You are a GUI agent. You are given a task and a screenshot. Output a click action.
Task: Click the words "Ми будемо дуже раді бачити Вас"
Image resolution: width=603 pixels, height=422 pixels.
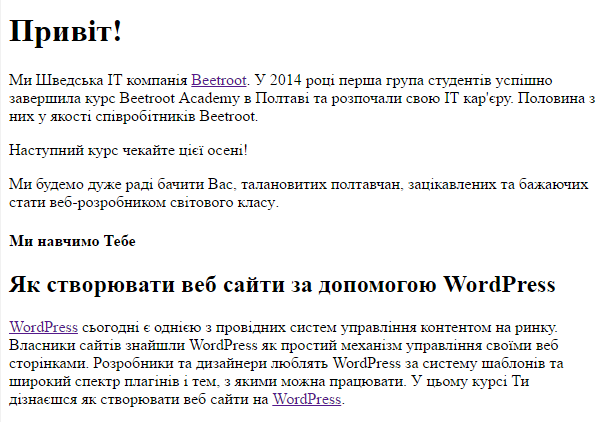point(121,184)
